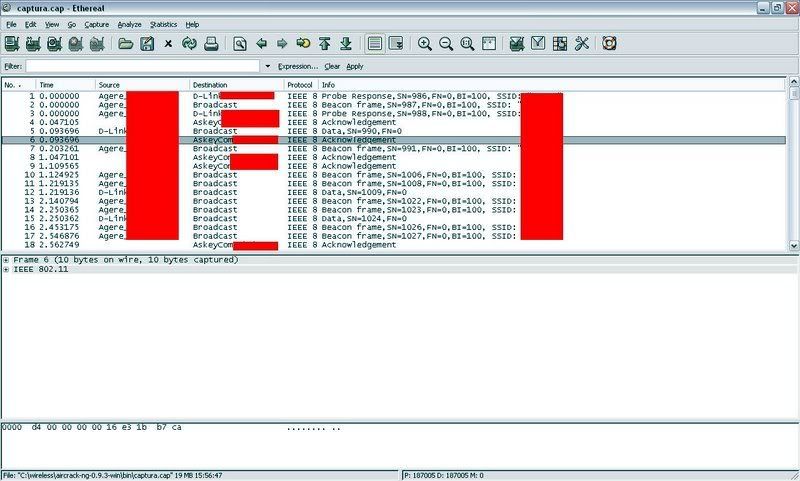Select packet 2 Beacon frame SN=987
Image resolution: width=800 pixels, height=481 pixels.
393,105
